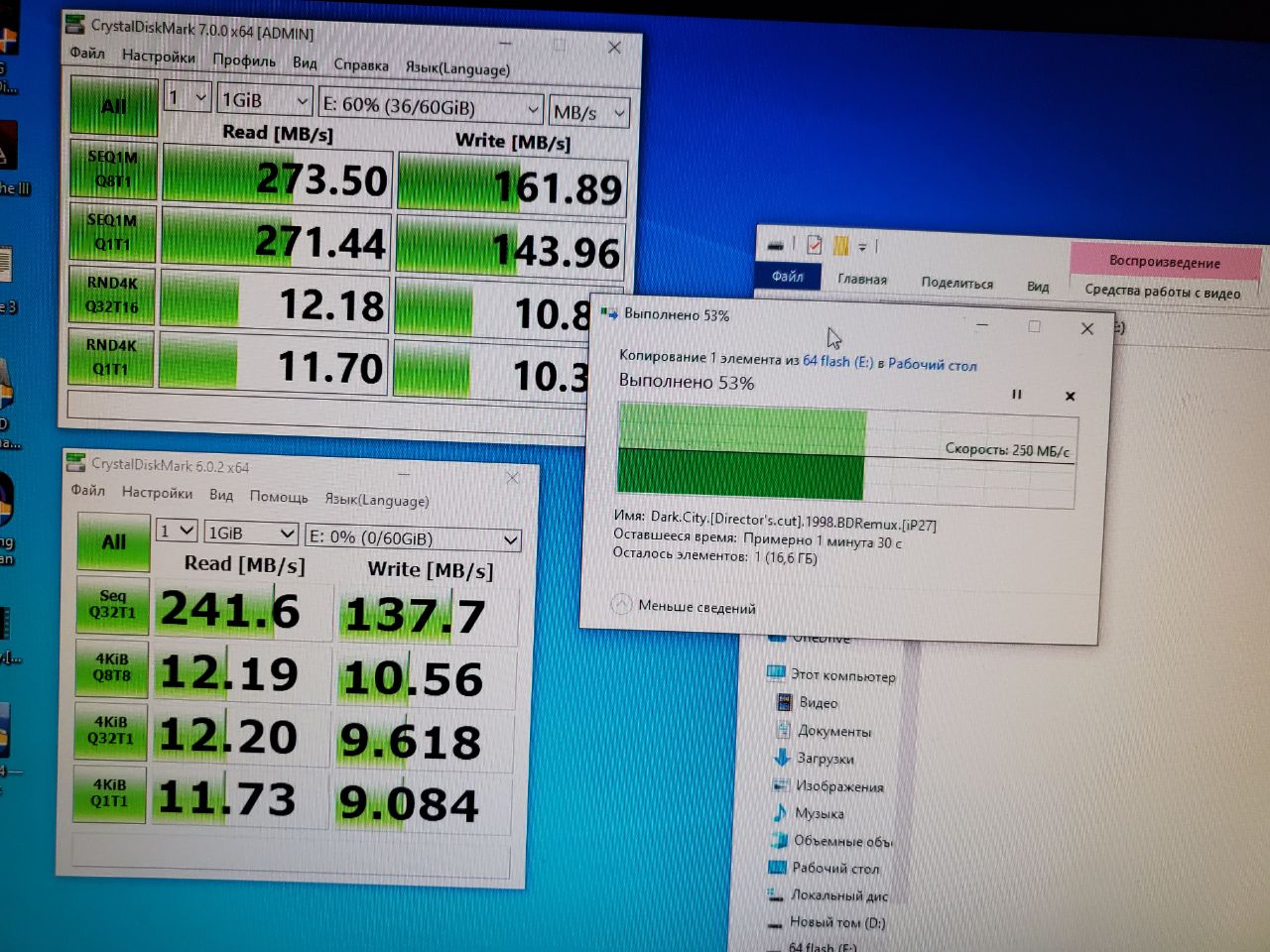Run the RND4K Q32T16 test
The width and height of the screenshot is (1270, 952).
pyautogui.click(x=112, y=295)
